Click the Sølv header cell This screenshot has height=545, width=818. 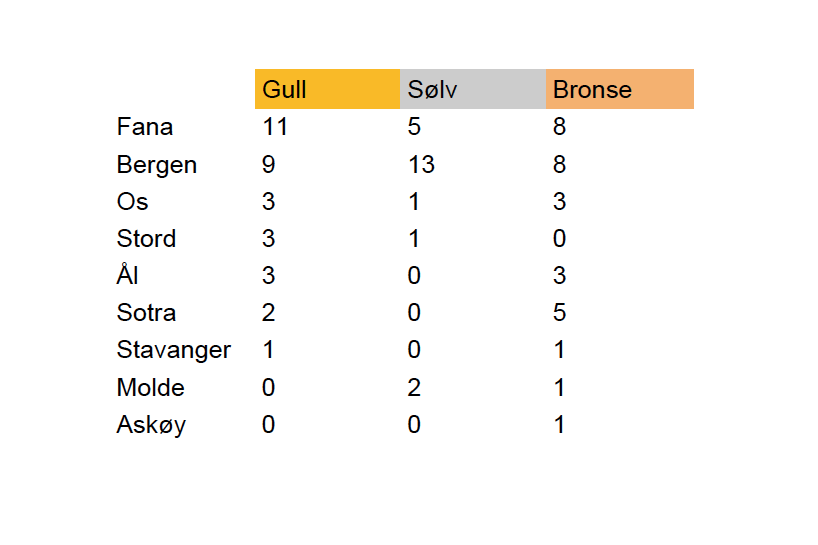point(473,89)
